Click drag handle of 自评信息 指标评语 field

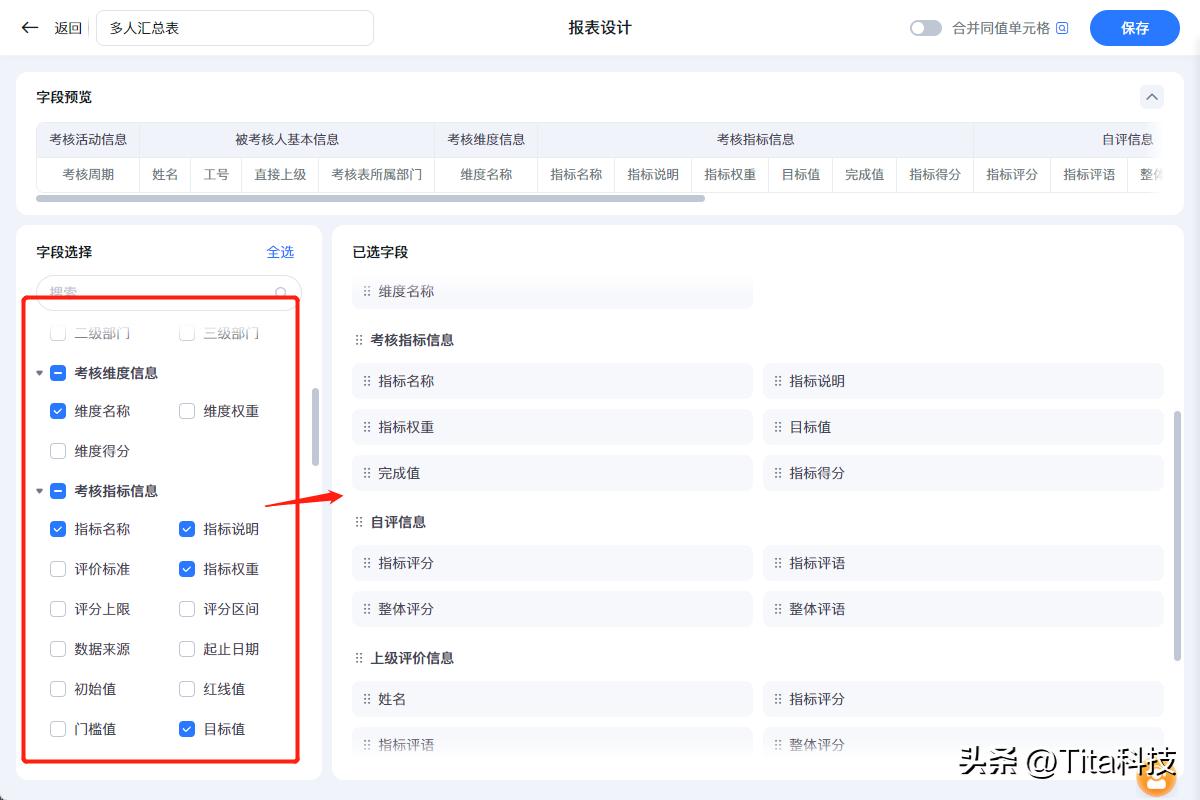(x=778, y=563)
